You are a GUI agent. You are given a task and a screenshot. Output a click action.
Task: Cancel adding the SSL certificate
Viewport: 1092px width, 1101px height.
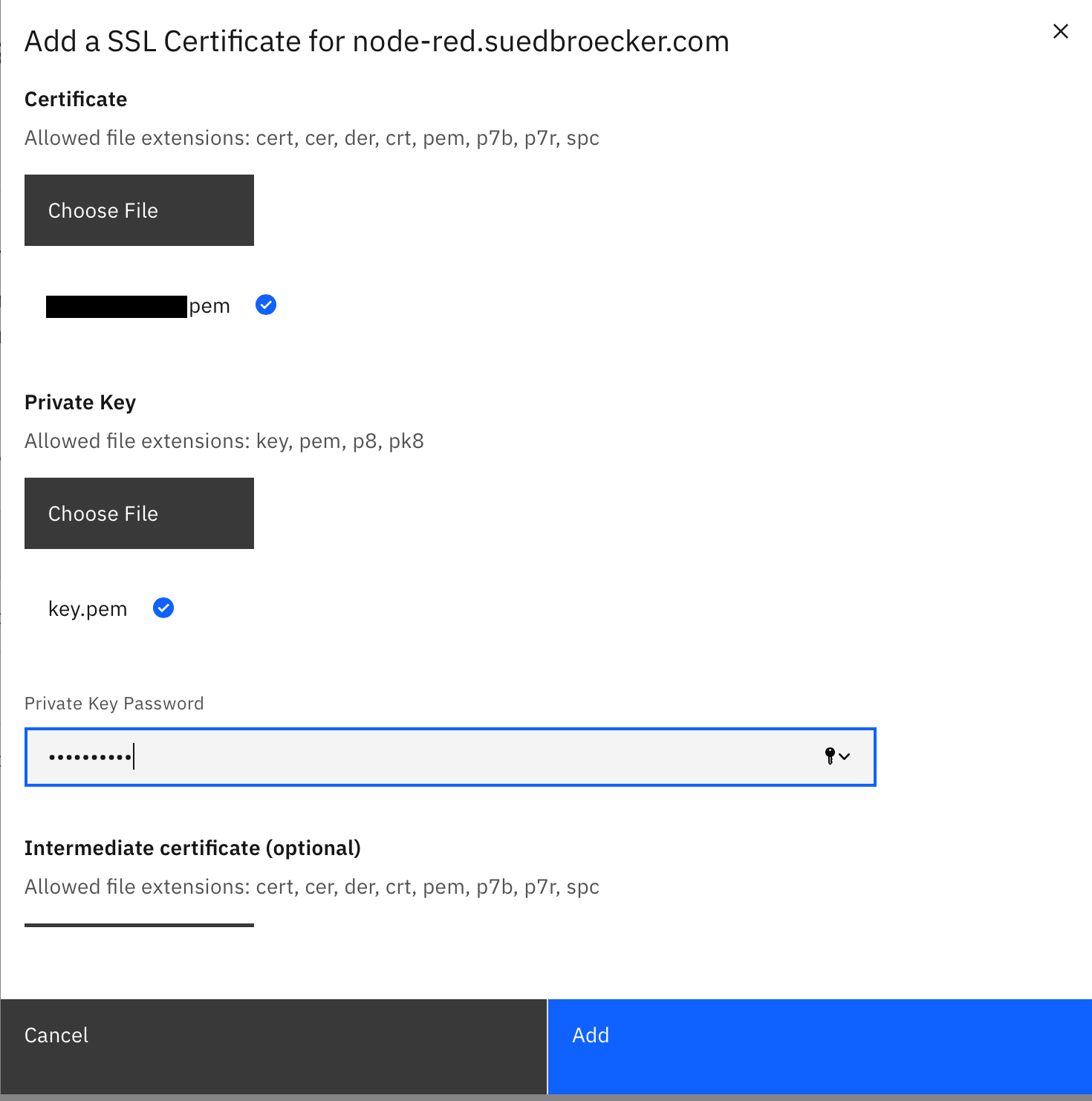[273, 1047]
